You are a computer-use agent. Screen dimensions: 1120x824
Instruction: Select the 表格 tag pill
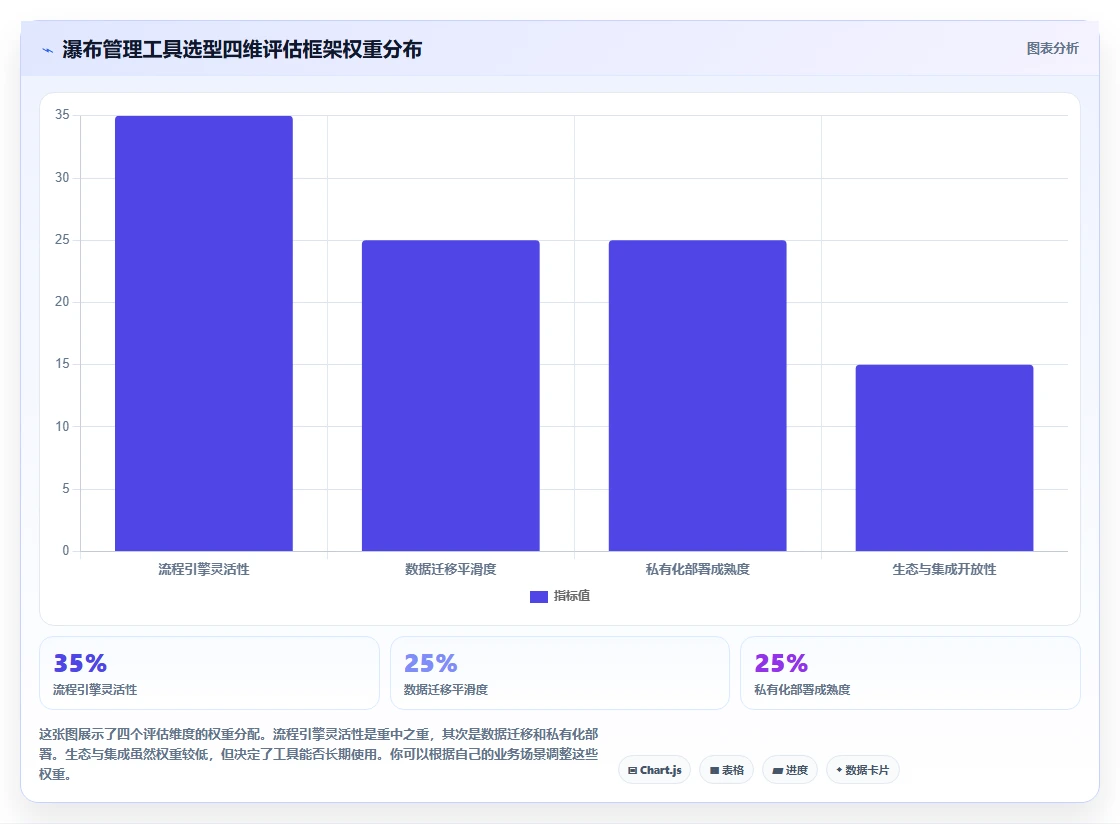click(x=726, y=770)
